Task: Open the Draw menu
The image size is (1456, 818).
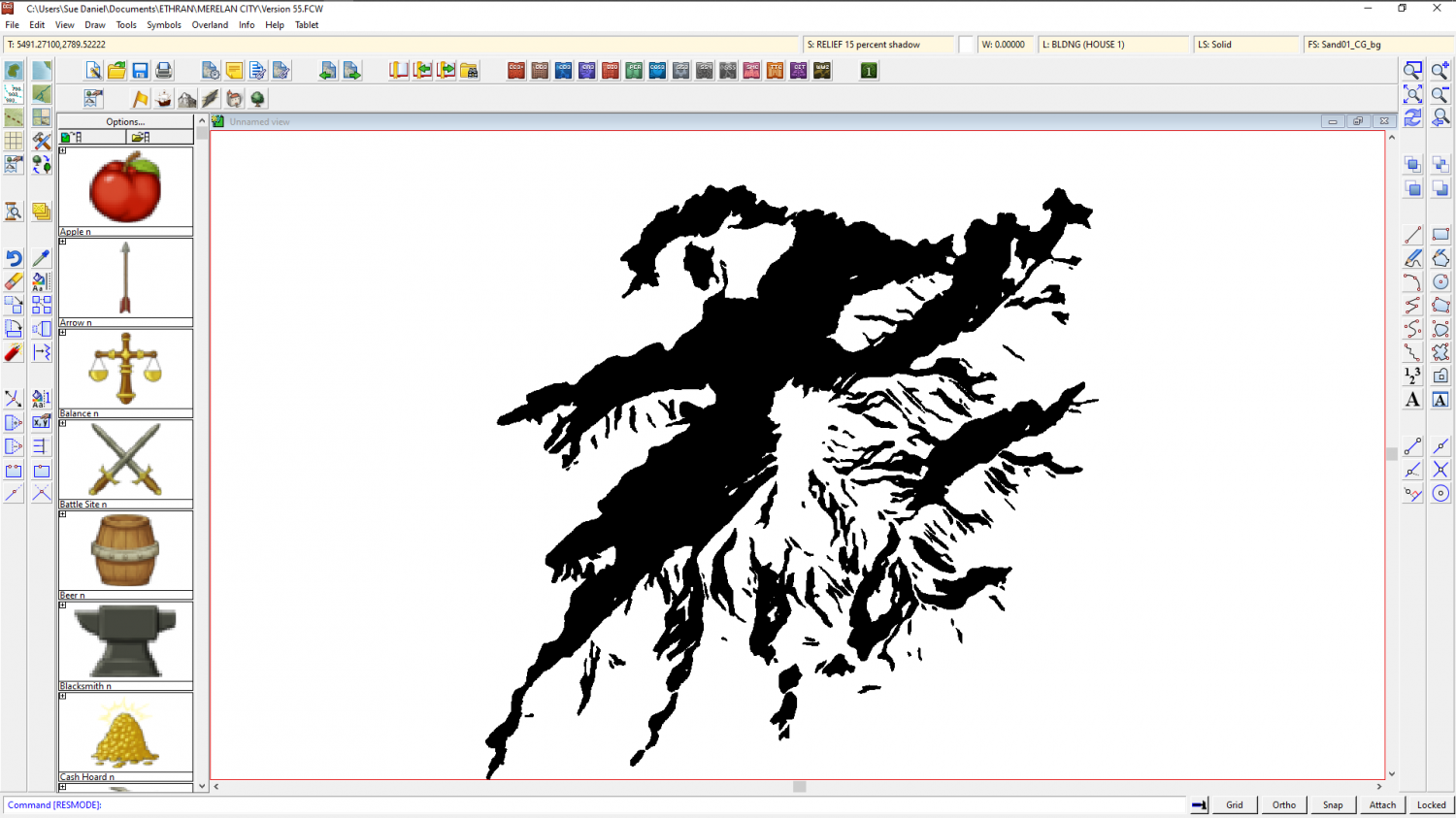Action: tap(95, 25)
